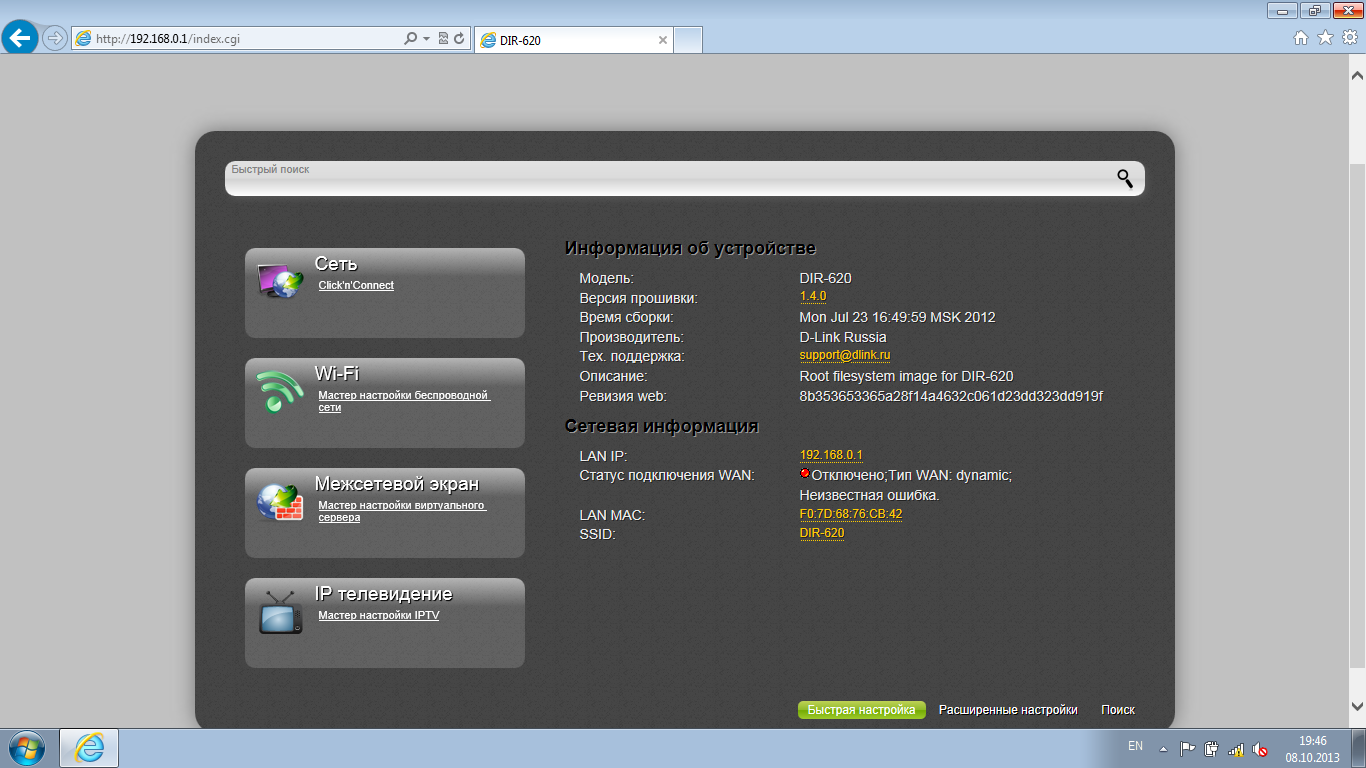Click the LAN IP 192.168.0.1 link
The height and width of the screenshot is (768, 1366).
pyautogui.click(x=831, y=455)
